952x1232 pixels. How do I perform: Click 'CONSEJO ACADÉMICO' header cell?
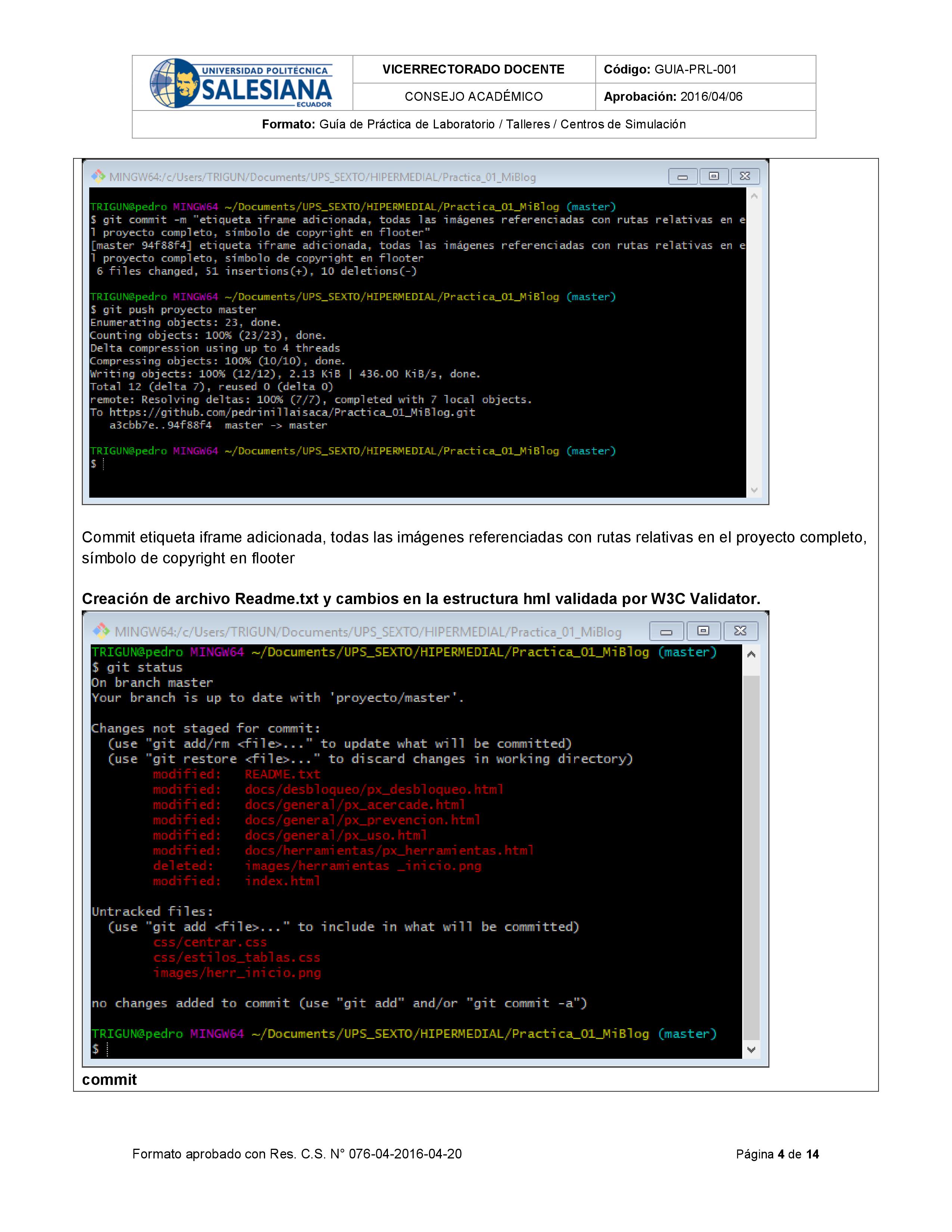tap(474, 96)
